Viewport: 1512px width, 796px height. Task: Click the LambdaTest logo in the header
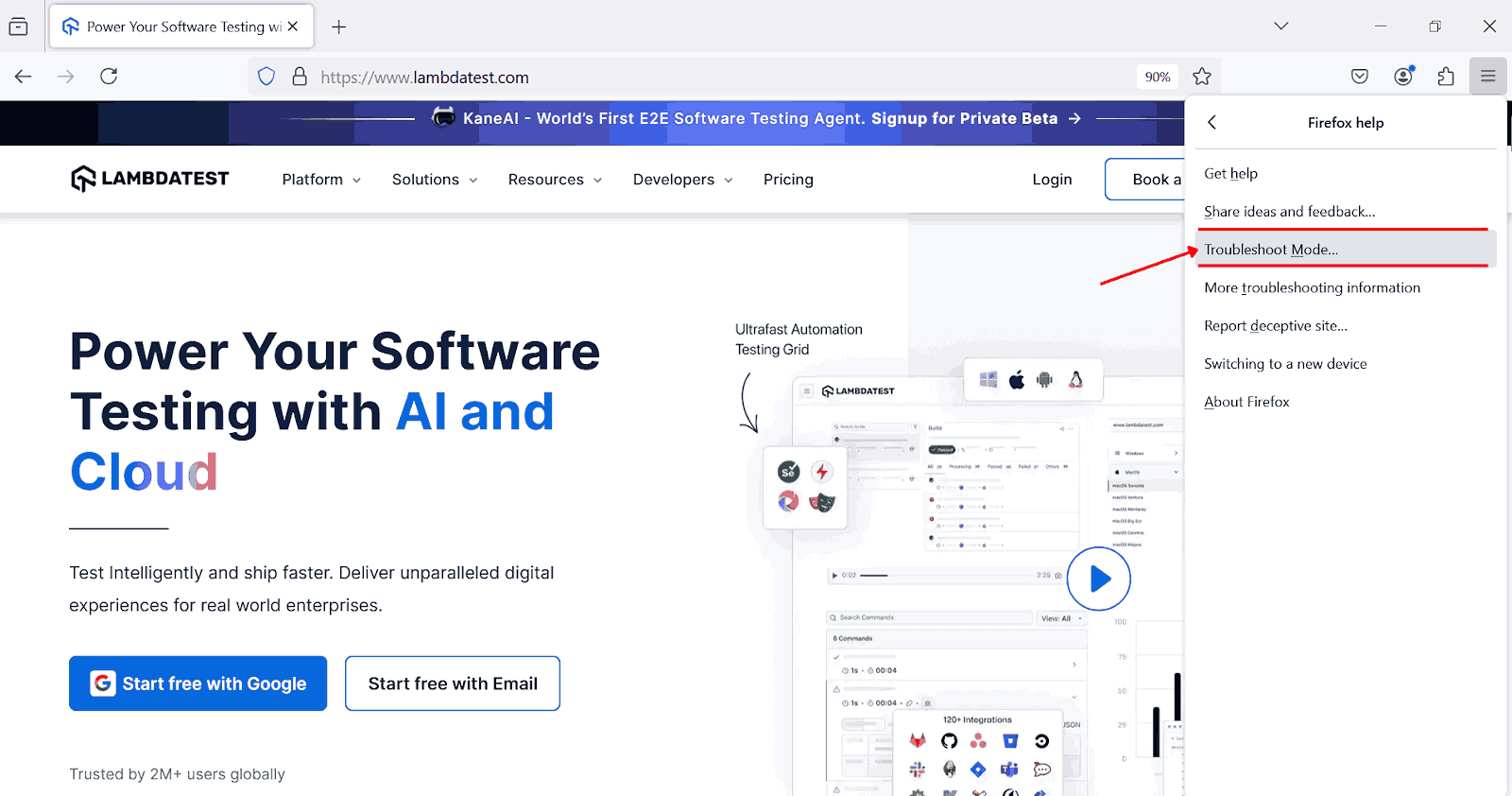coord(150,179)
